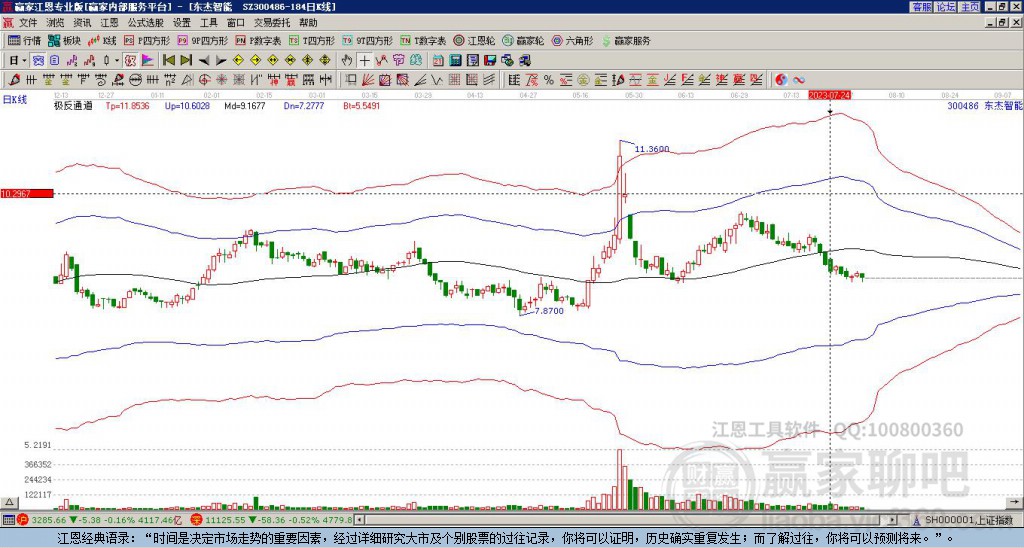The height and width of the screenshot is (548, 1024).
Task: Open the 9P四方形 tool
Action: click(202, 40)
